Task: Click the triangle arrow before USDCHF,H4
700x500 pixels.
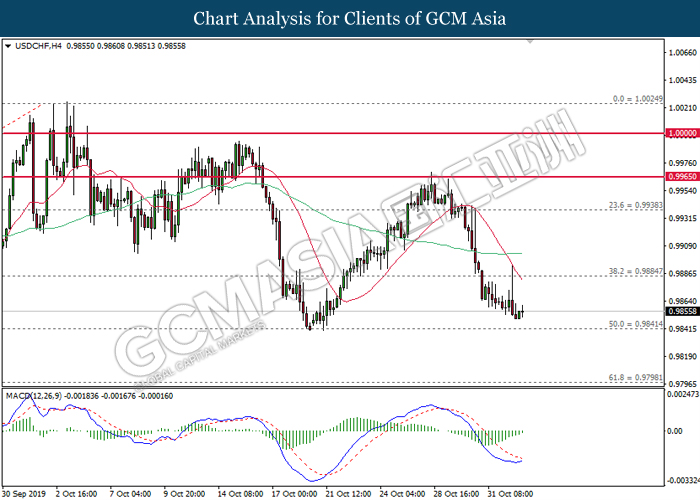Action: pyautogui.click(x=9, y=46)
